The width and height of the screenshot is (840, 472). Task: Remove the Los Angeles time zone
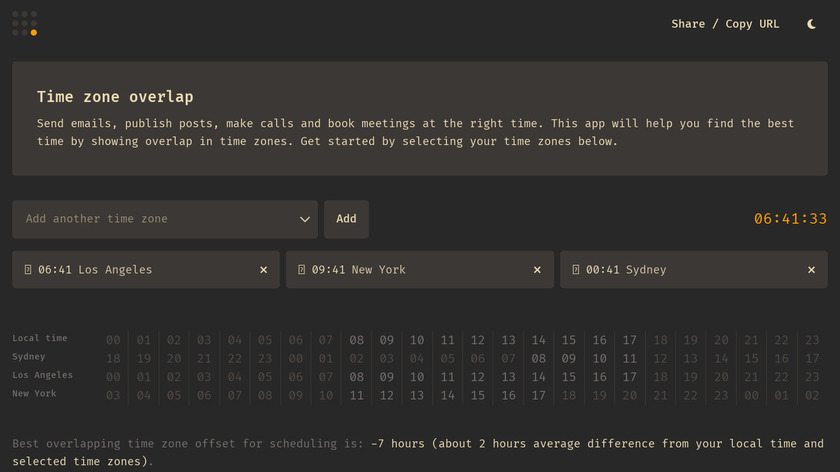point(264,270)
